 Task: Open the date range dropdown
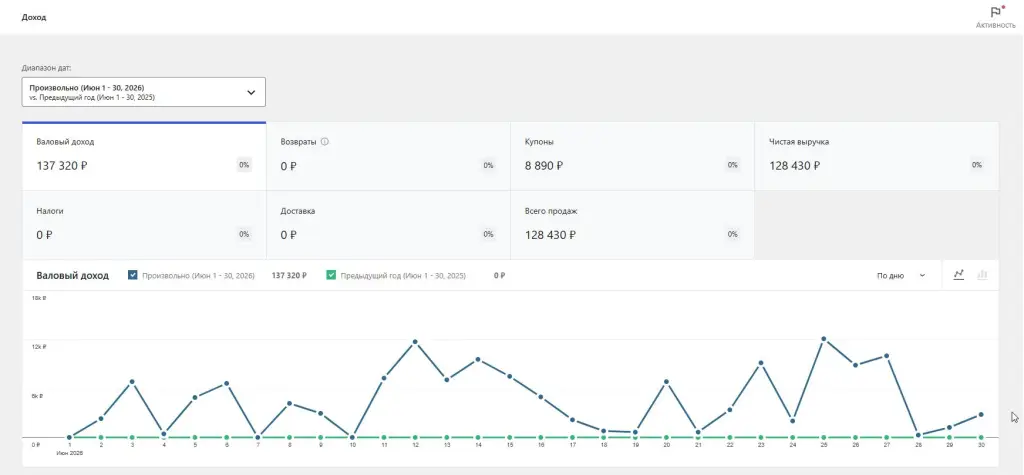(x=144, y=92)
